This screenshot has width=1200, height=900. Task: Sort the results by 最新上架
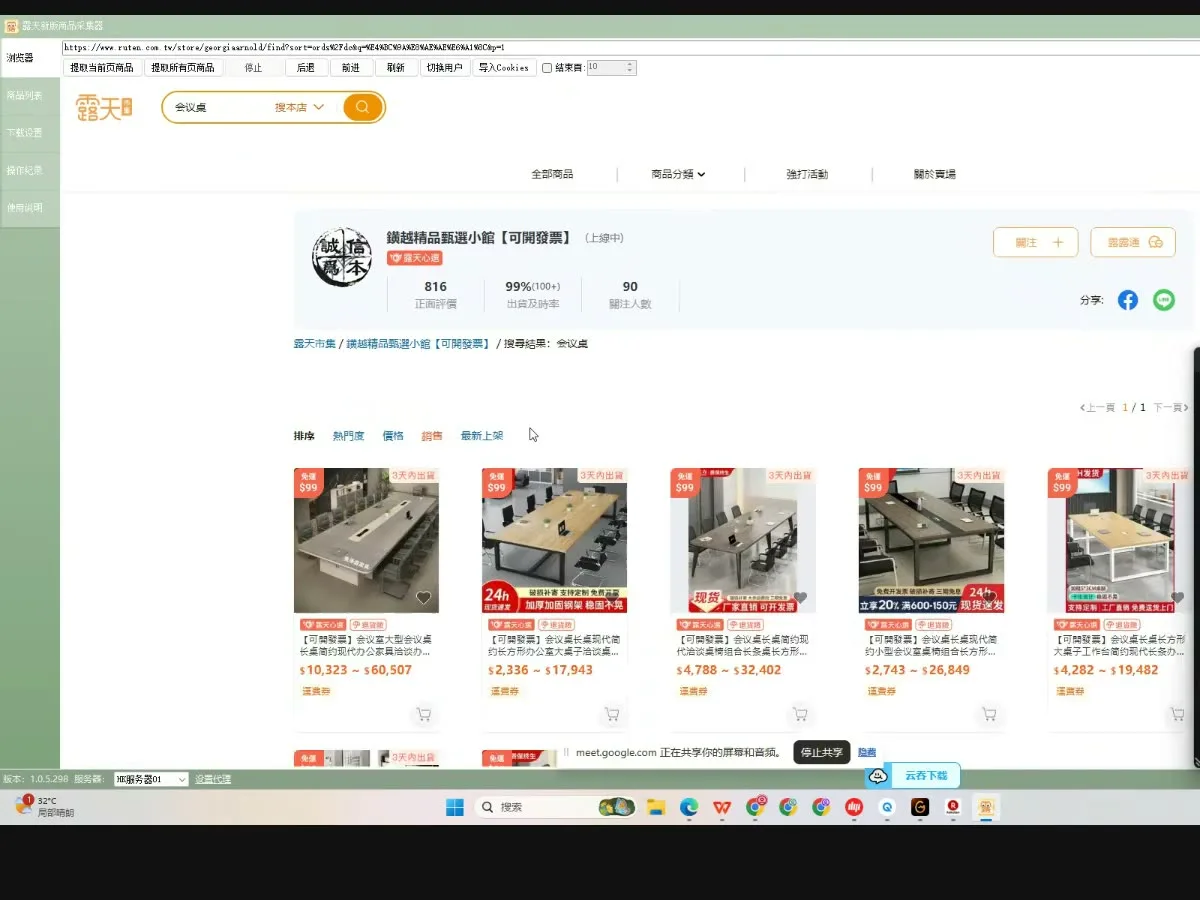click(x=482, y=436)
